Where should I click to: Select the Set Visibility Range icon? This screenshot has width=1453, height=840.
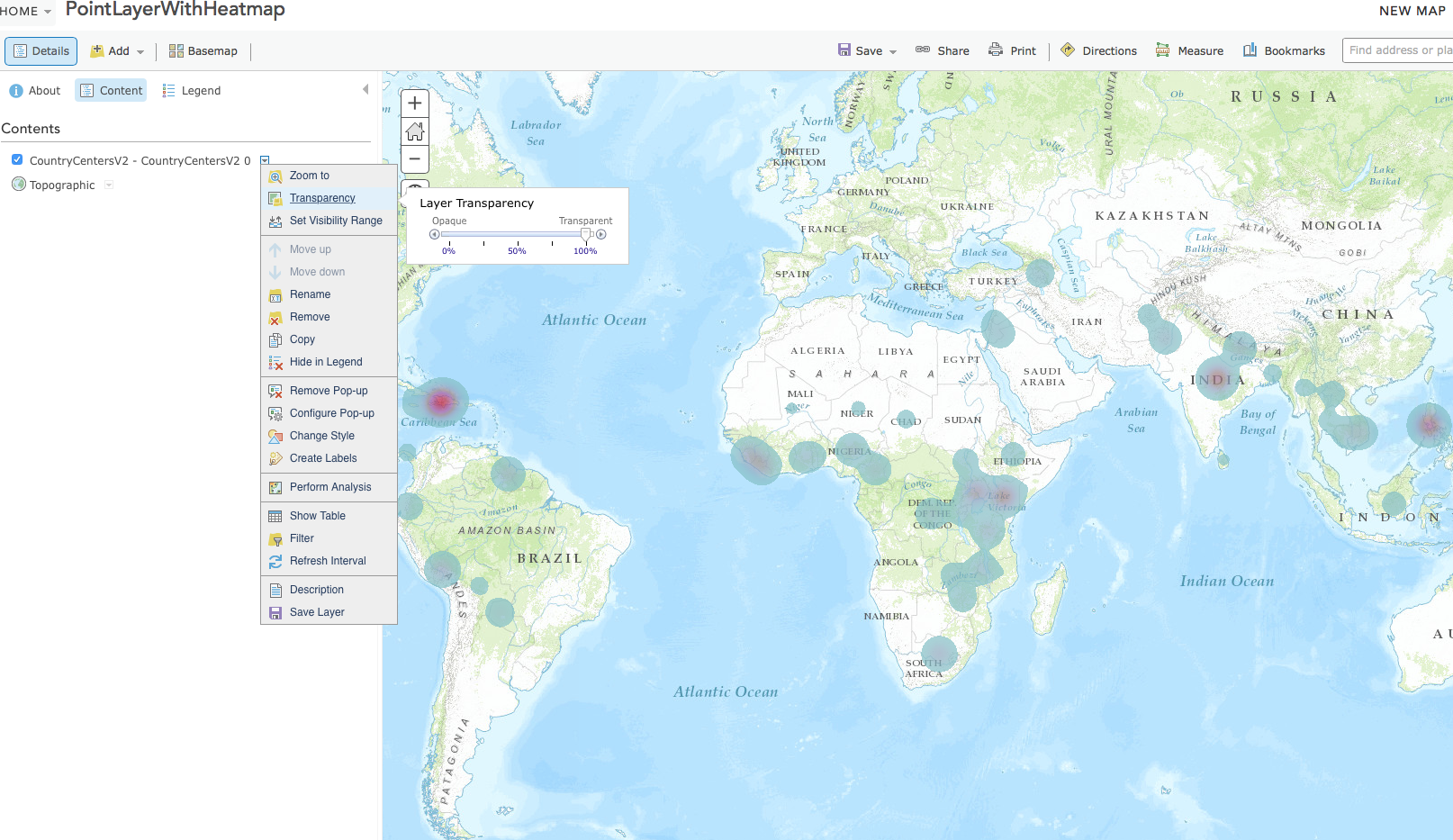point(275,221)
